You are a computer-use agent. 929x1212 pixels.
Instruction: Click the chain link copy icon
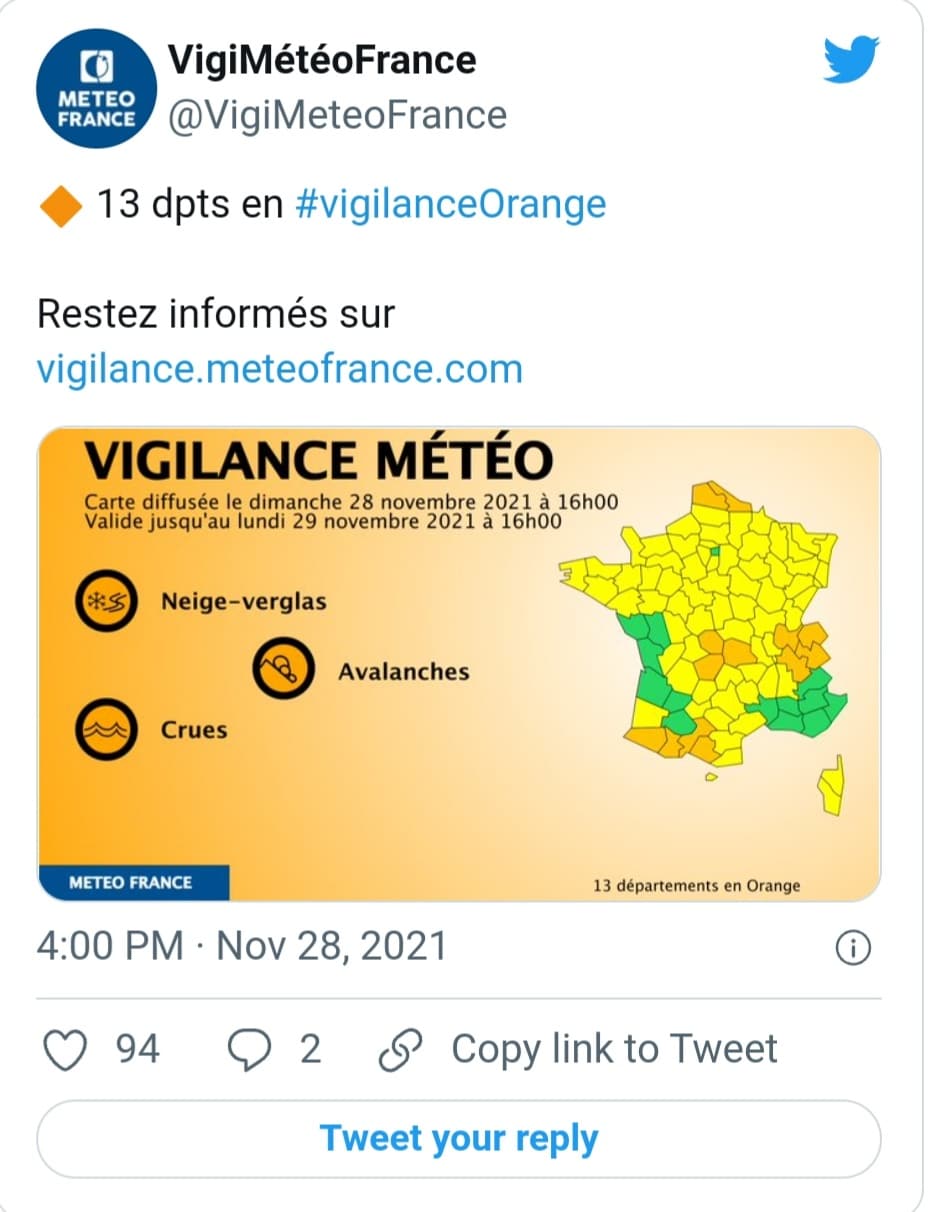(401, 1050)
